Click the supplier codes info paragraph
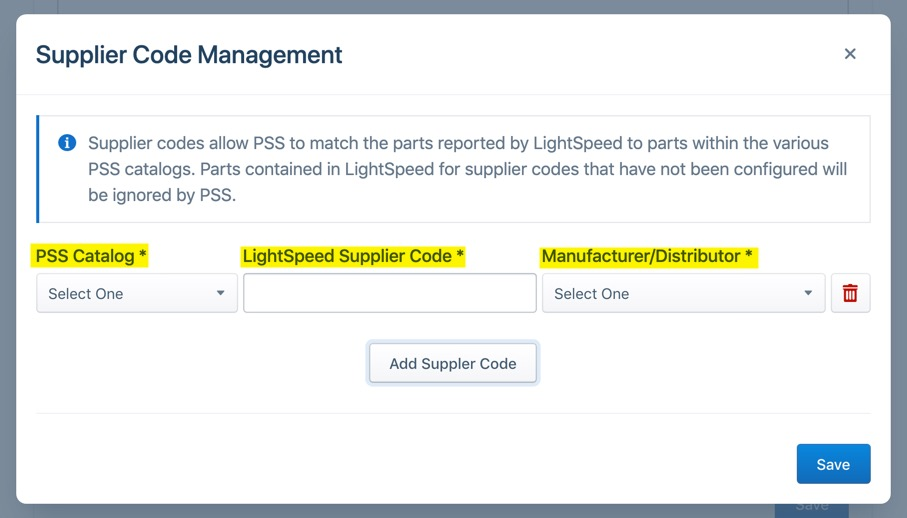 [x=467, y=169]
